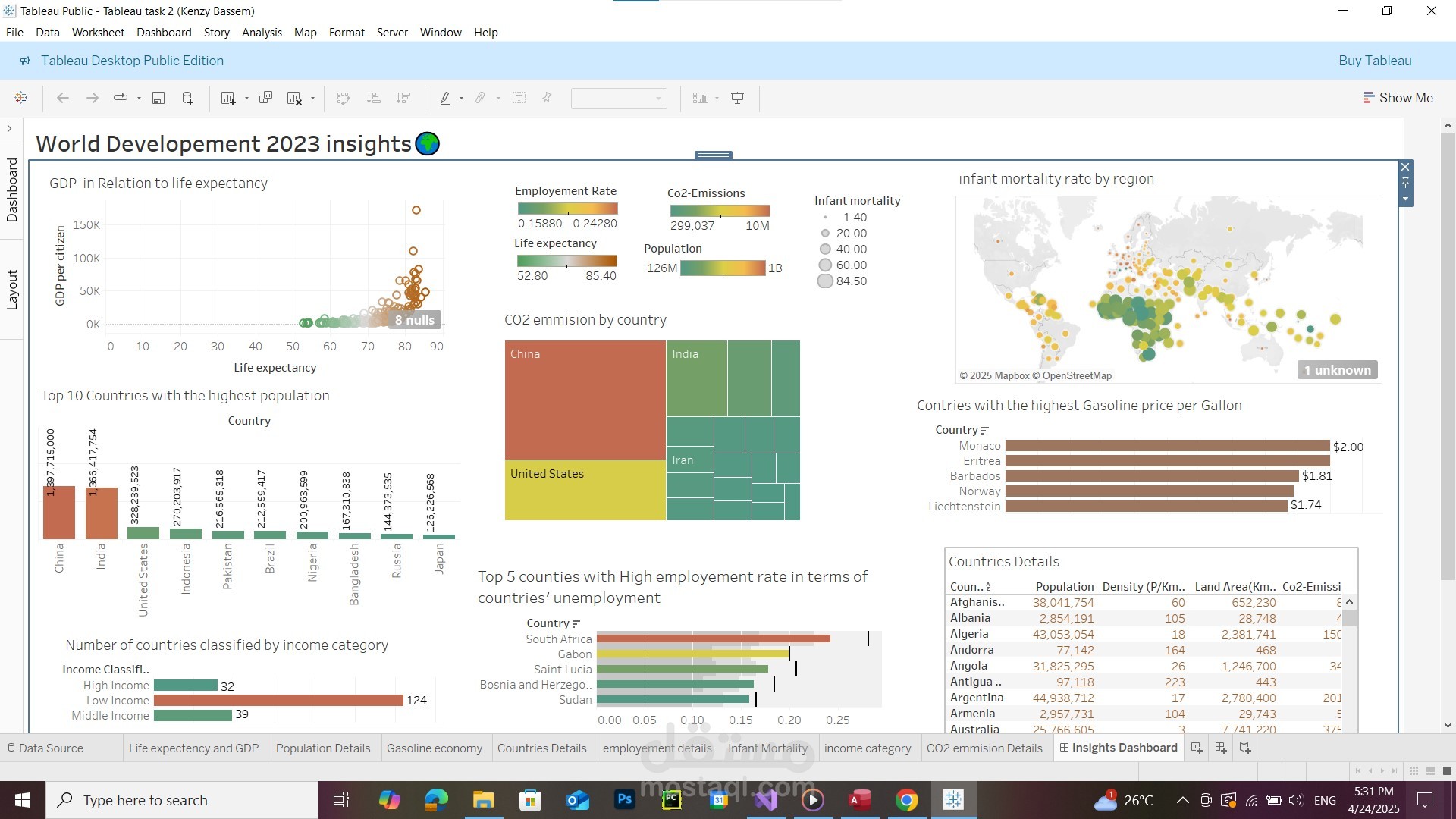Click the Clear Sheet toolbar icon

295,98
